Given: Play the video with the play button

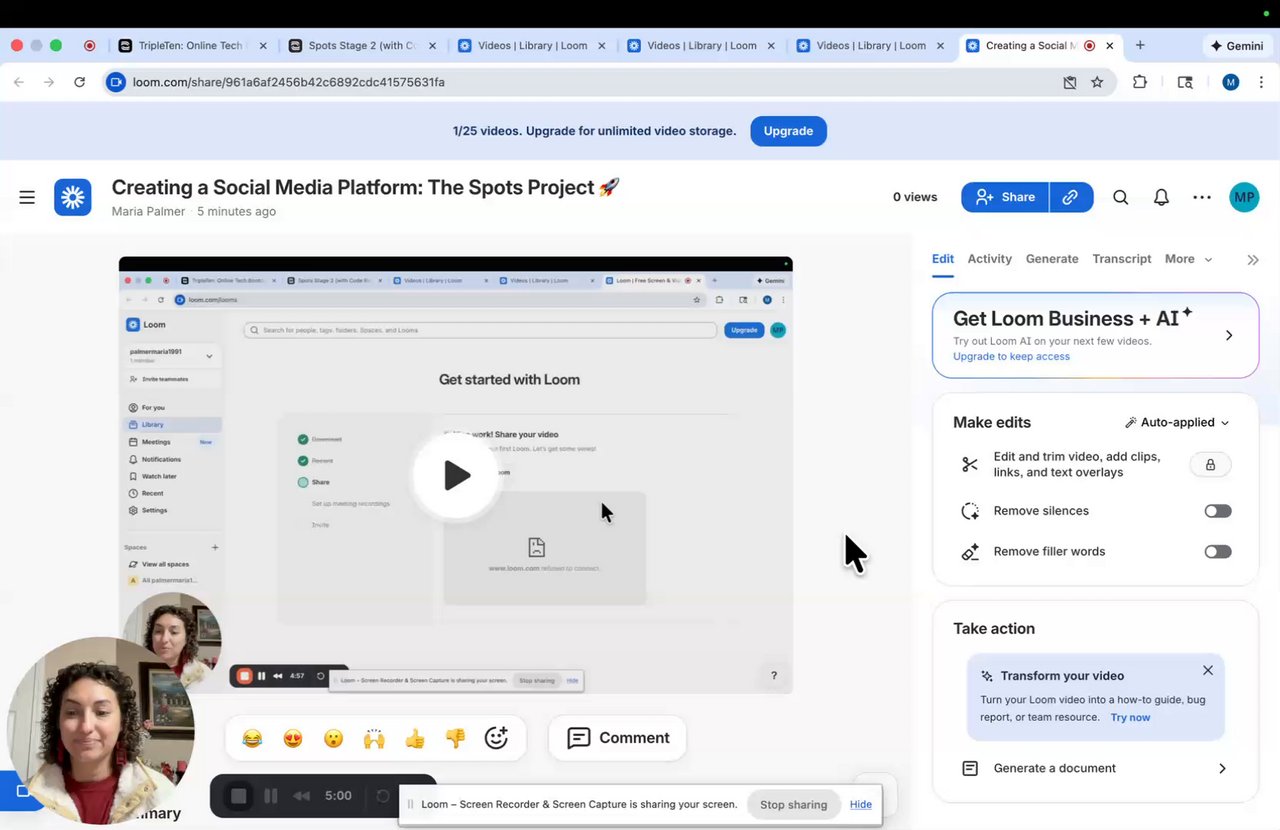Looking at the screenshot, I should pos(456,475).
